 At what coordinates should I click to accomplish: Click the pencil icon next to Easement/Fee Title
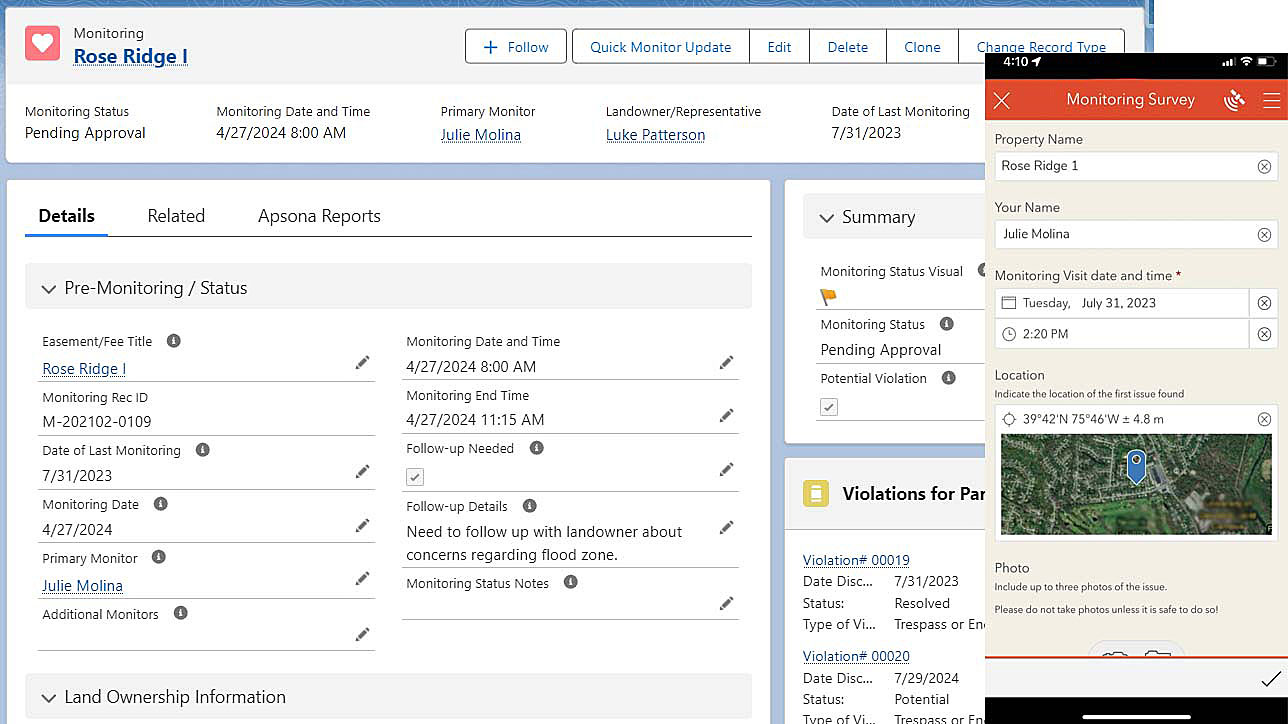(362, 363)
